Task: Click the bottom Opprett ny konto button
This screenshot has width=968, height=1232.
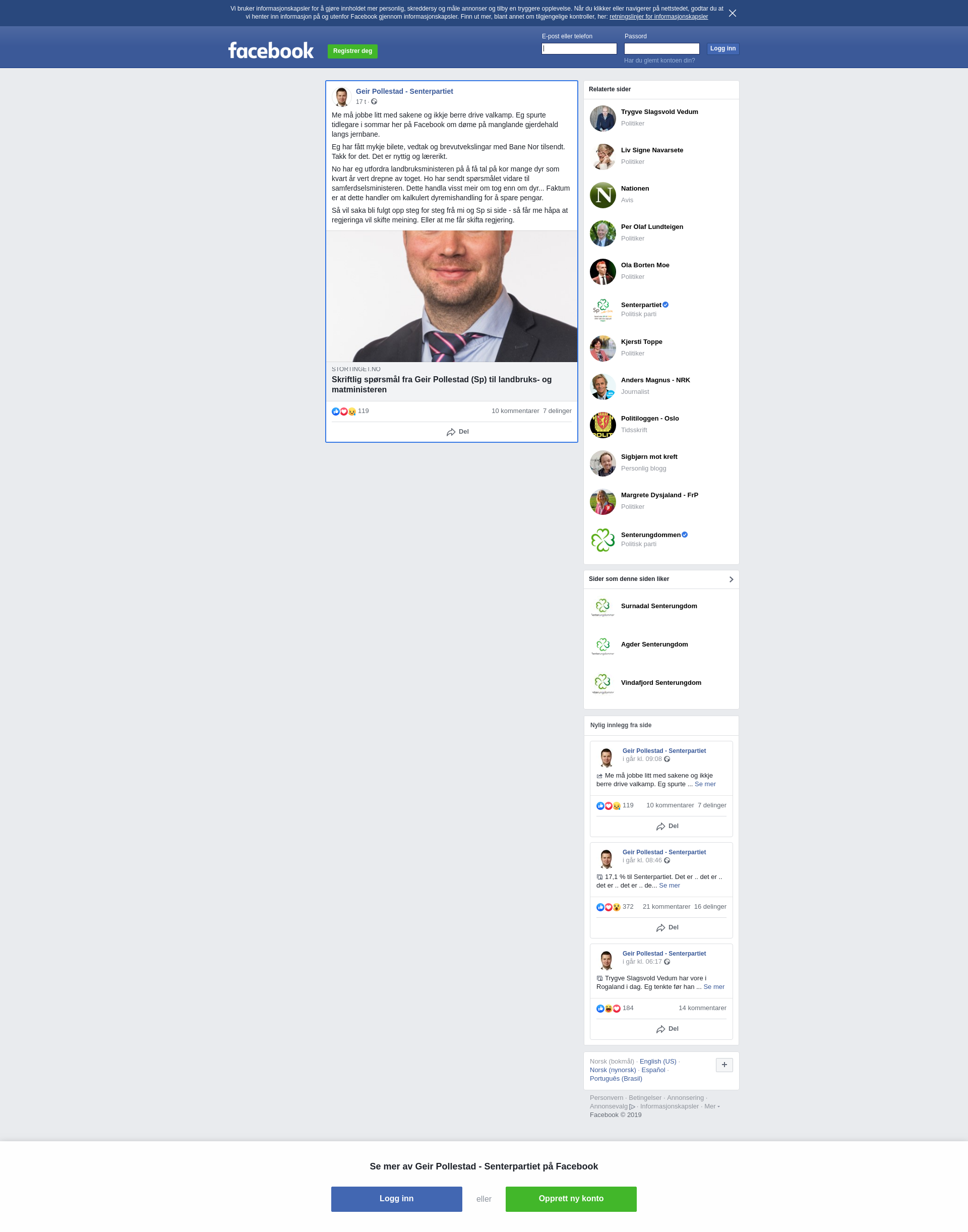Action: point(571,1199)
